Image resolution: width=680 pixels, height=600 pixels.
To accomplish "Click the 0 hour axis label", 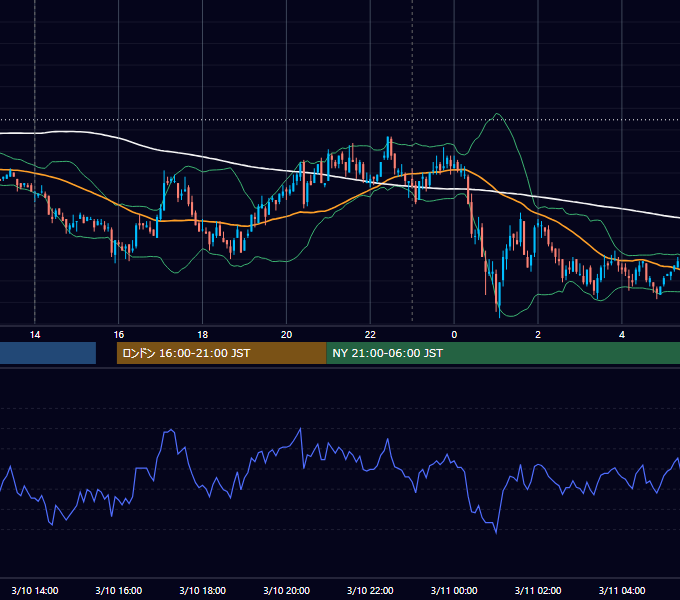I will click(x=454, y=335).
